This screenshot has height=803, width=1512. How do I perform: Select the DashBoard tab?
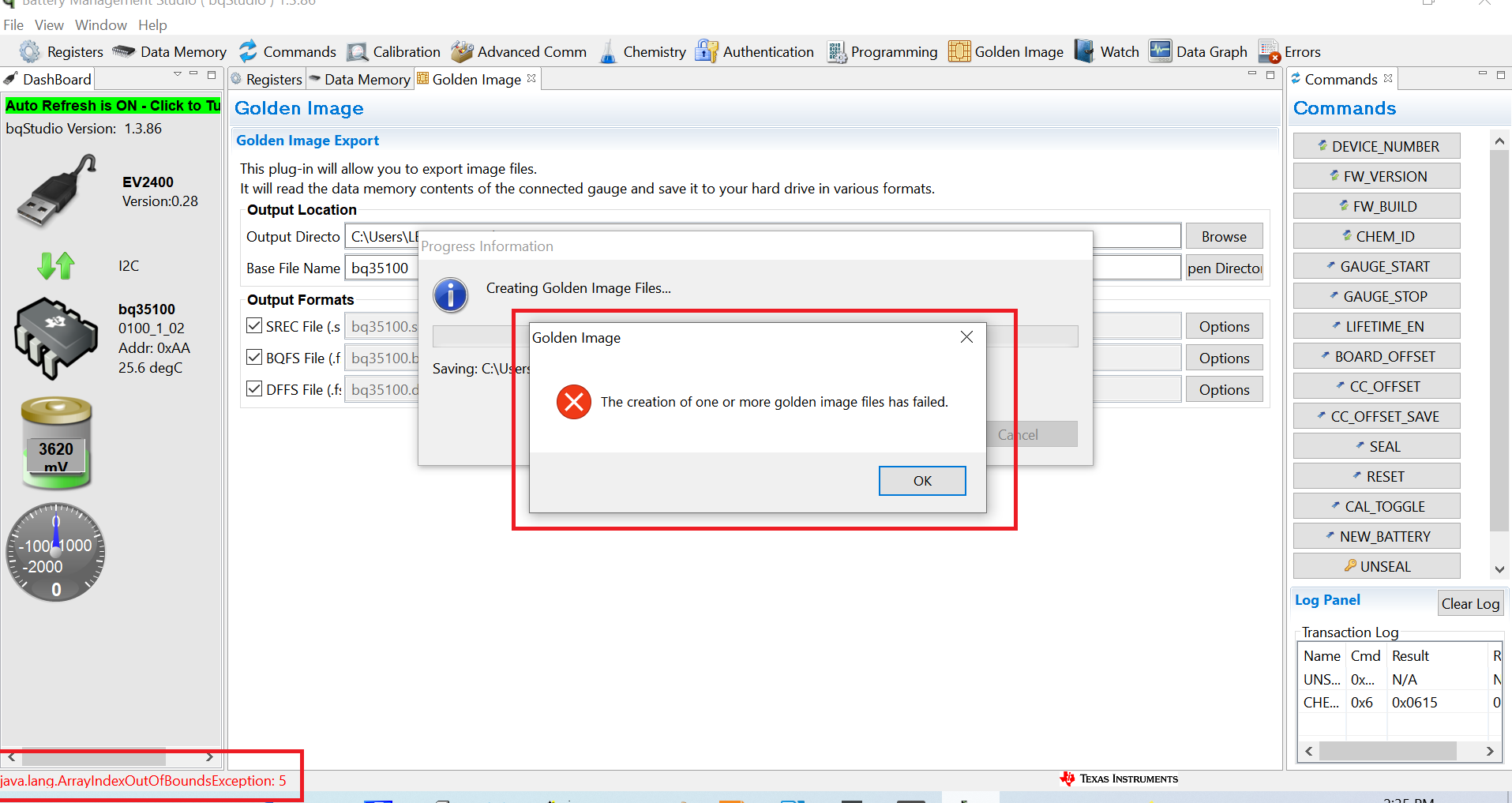[x=48, y=79]
